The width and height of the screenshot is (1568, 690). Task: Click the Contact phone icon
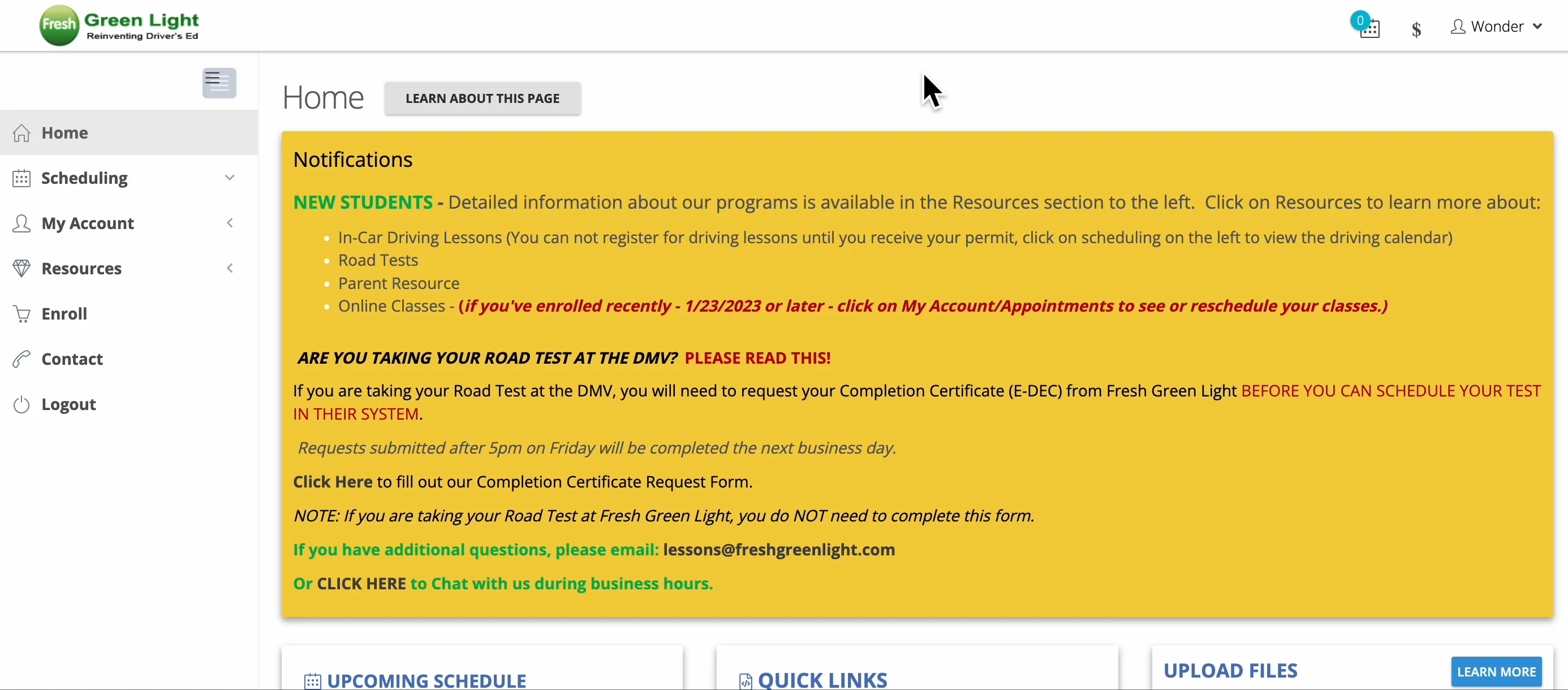click(21, 359)
